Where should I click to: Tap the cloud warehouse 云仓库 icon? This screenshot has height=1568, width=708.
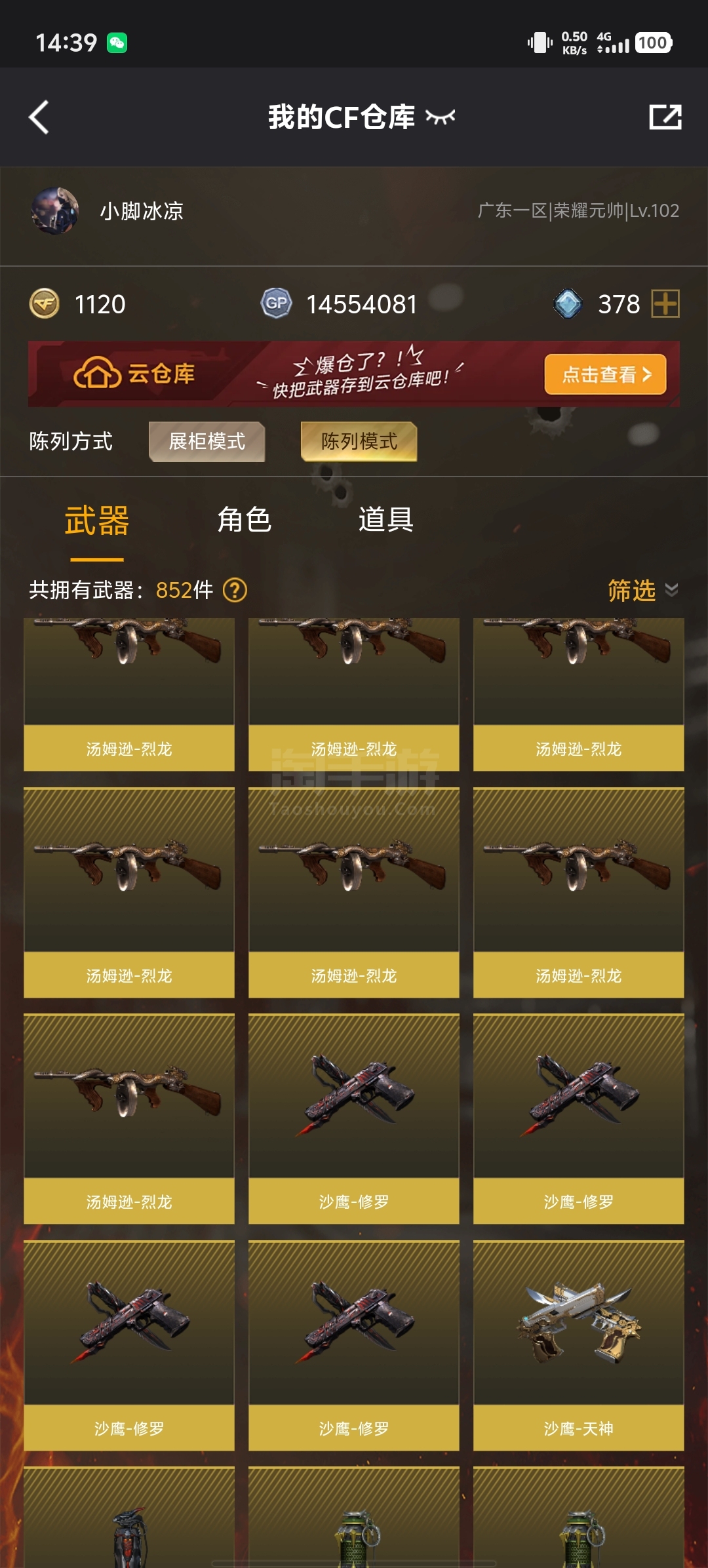(x=97, y=373)
